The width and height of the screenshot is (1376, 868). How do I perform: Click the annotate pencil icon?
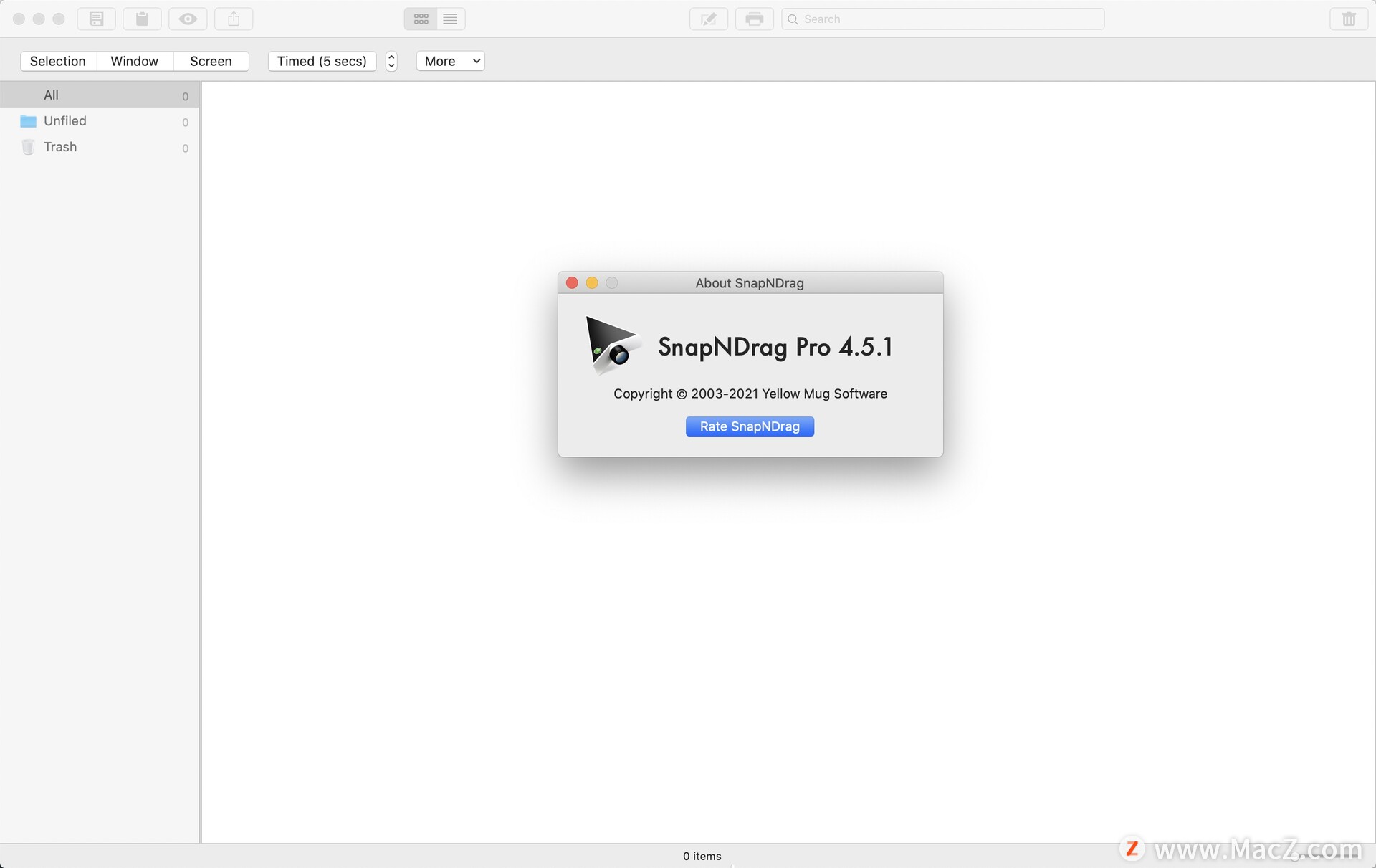pos(709,19)
